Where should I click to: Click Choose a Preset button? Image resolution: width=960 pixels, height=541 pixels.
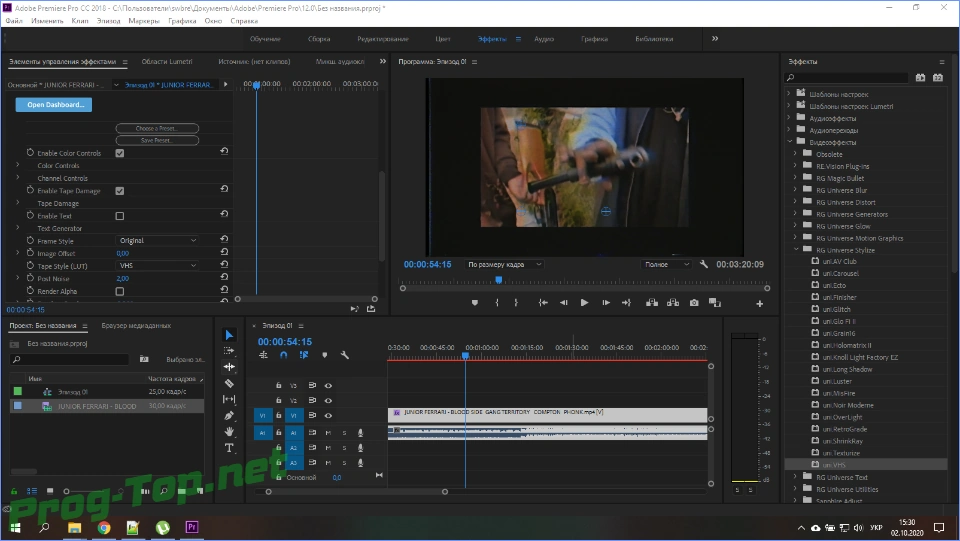click(157, 129)
